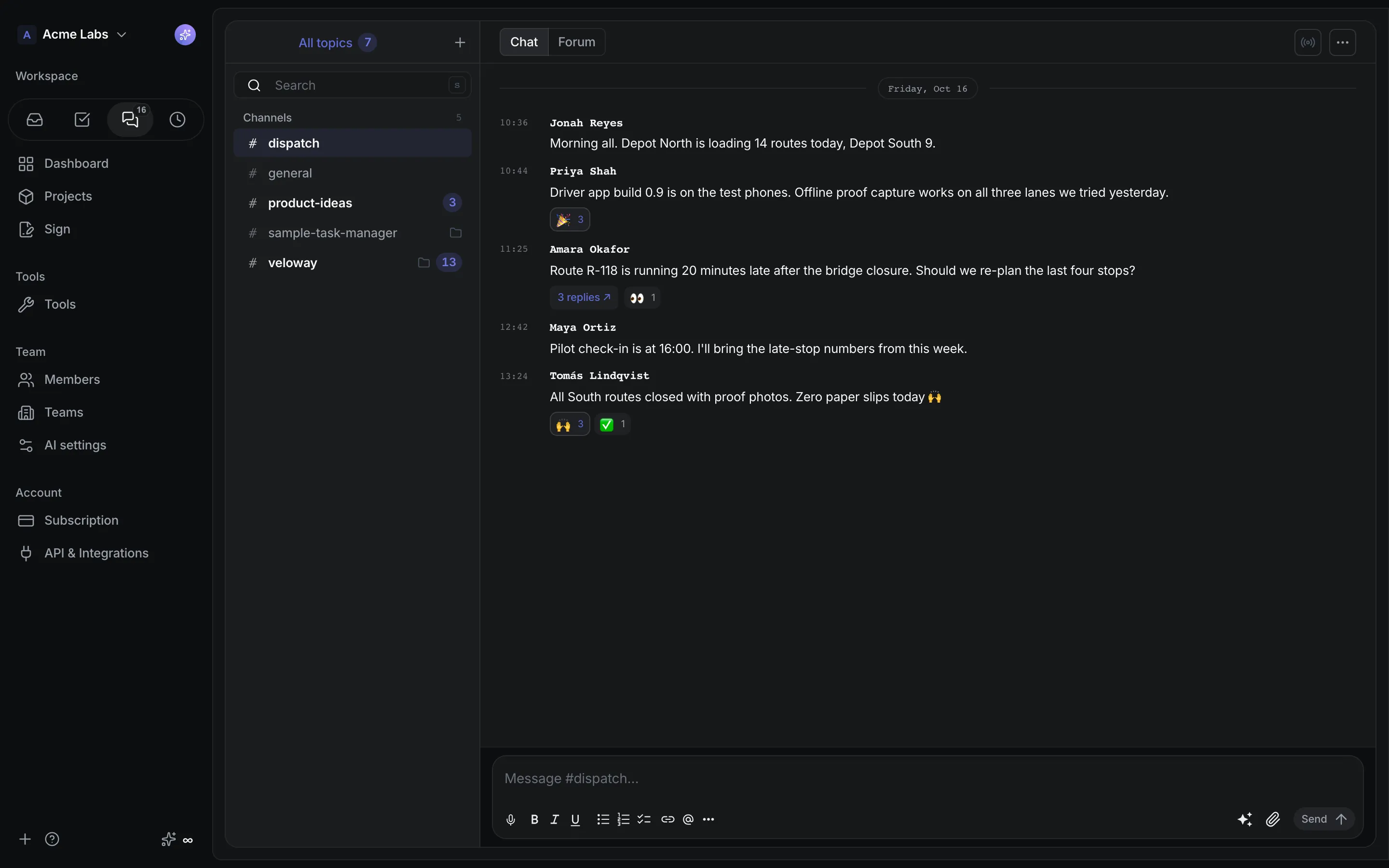Select the Chat tab
This screenshot has width=1389, height=868.
(524, 42)
